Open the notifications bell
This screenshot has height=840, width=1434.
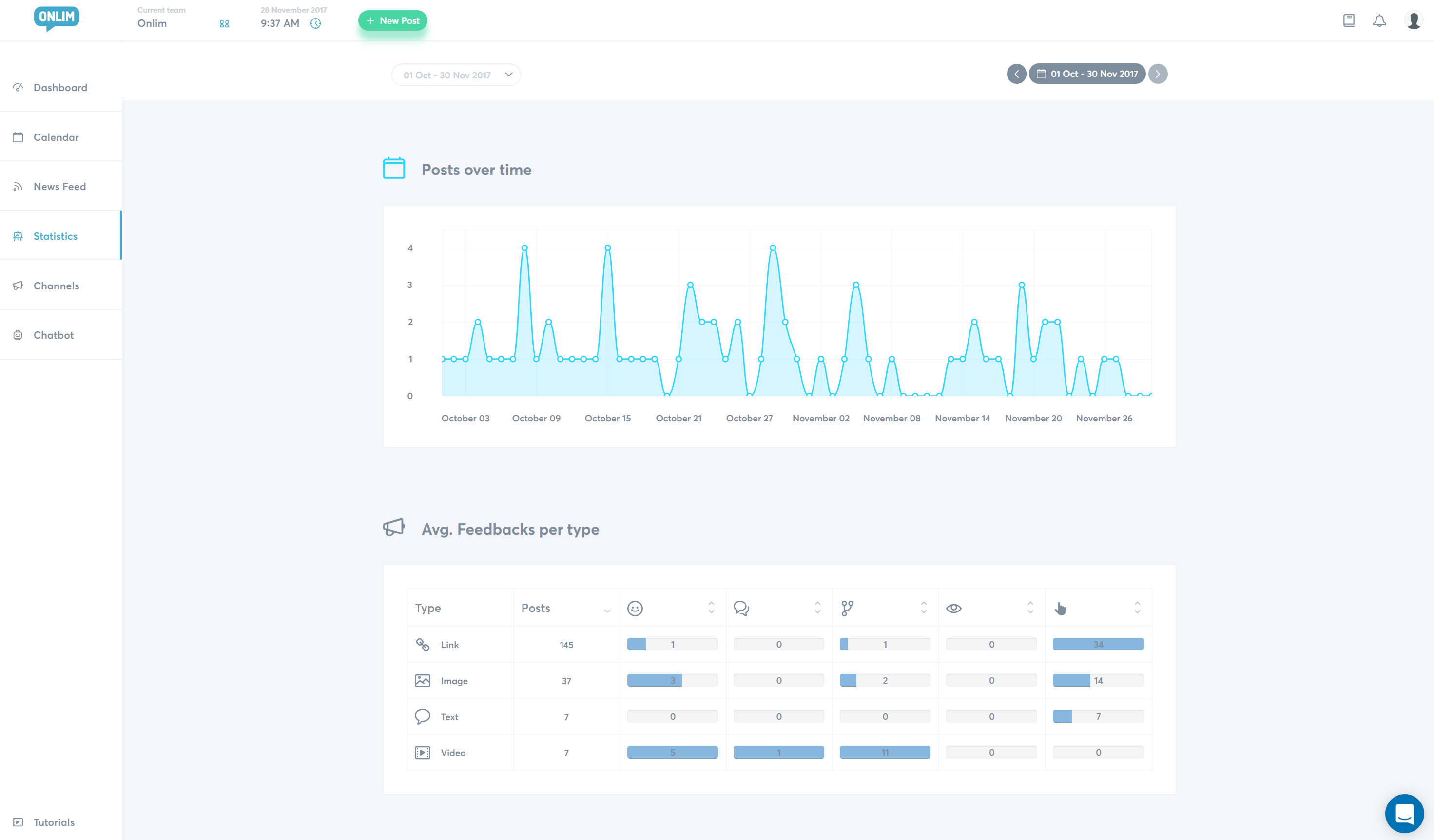click(x=1379, y=21)
